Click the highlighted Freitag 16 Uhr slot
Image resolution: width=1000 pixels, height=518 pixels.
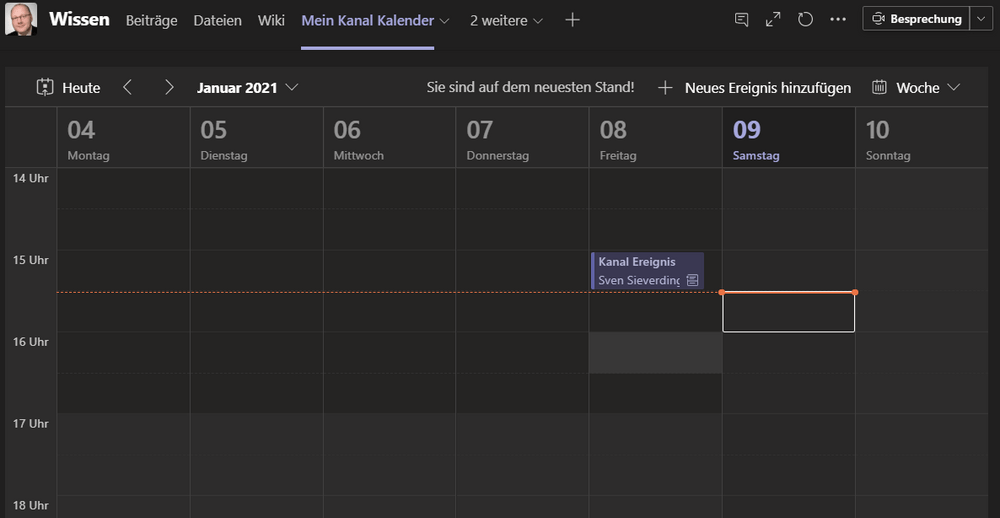[x=656, y=353]
